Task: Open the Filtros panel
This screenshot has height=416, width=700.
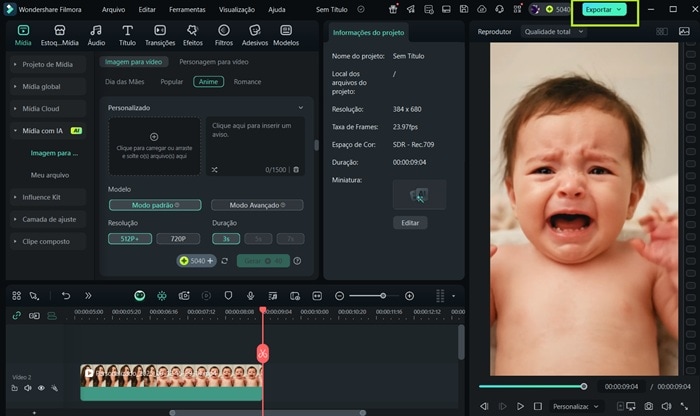Action: coord(224,35)
